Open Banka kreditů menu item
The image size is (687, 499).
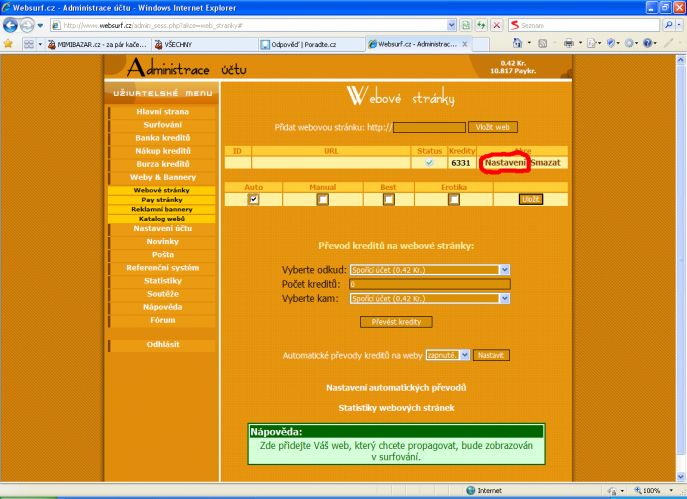click(x=163, y=138)
